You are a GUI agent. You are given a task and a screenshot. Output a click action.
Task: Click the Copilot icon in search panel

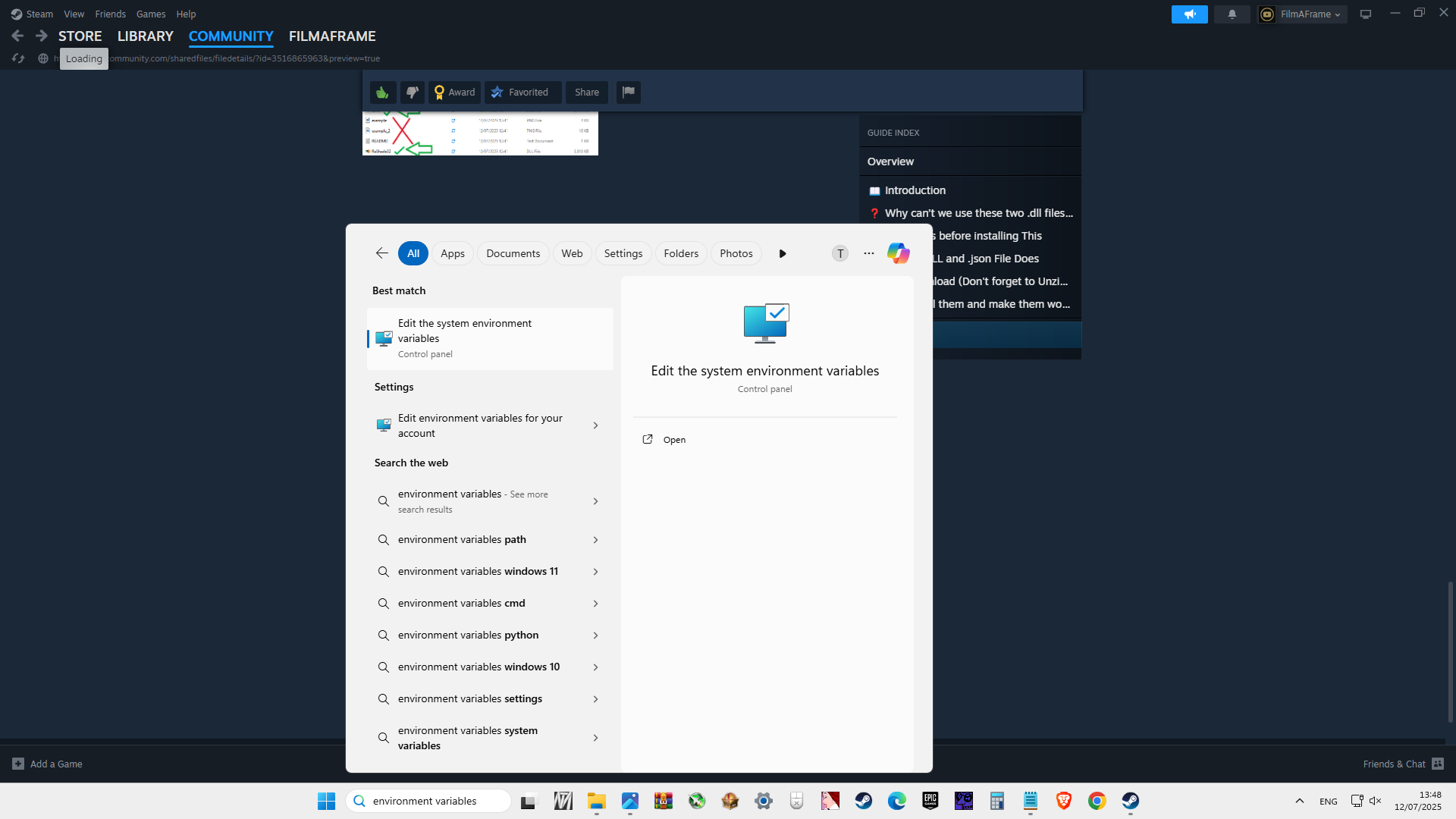point(898,253)
